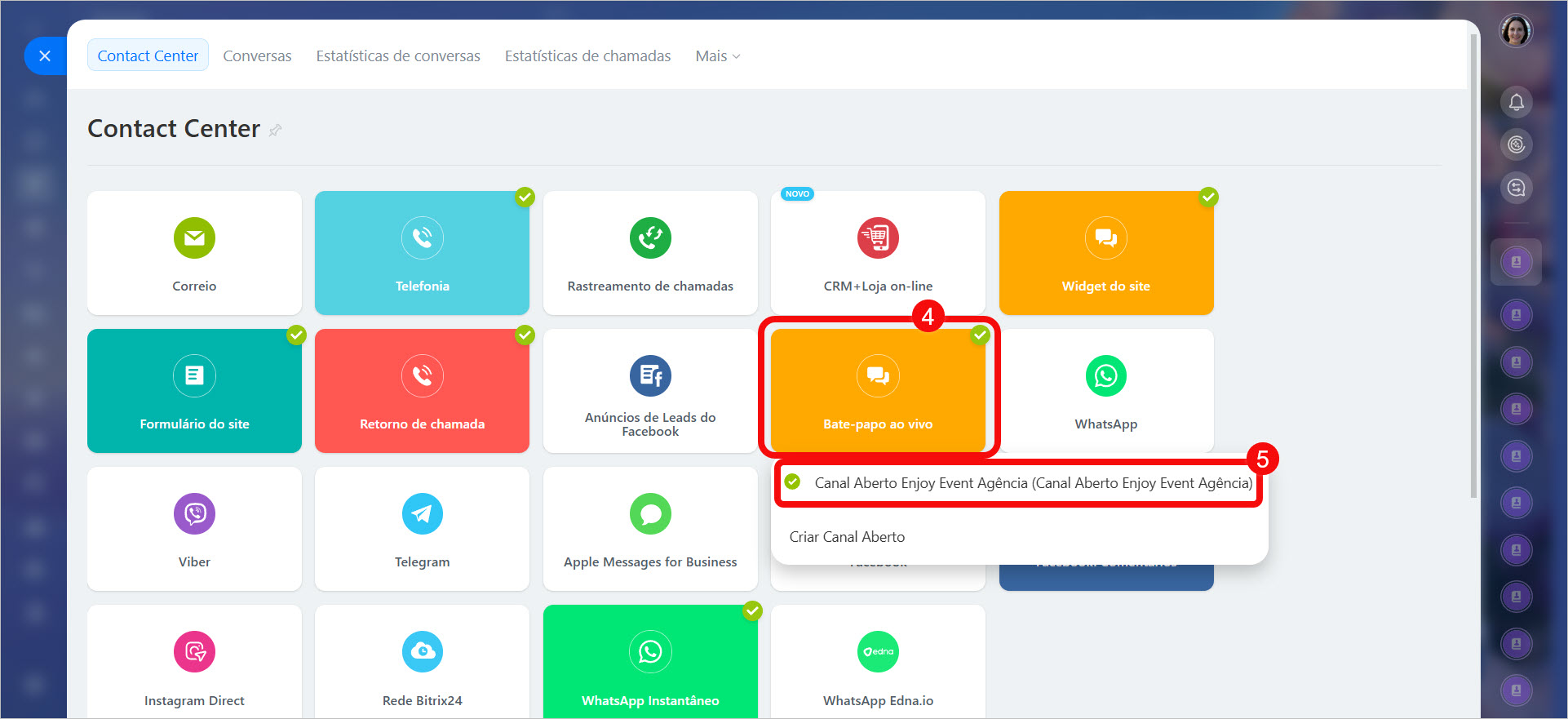Click the Widget do site icon

(x=1106, y=237)
